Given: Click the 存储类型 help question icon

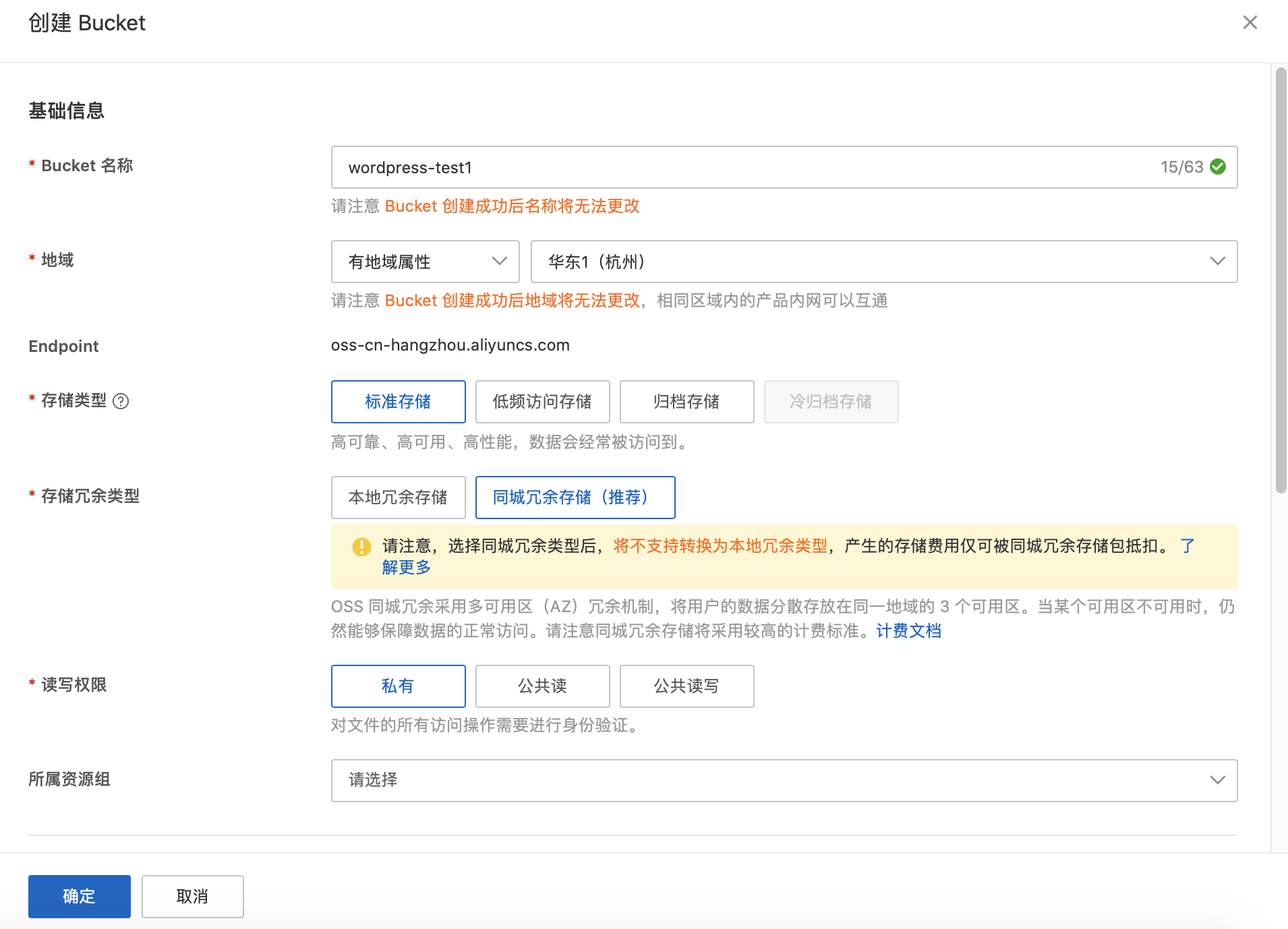Looking at the screenshot, I should coord(121,401).
